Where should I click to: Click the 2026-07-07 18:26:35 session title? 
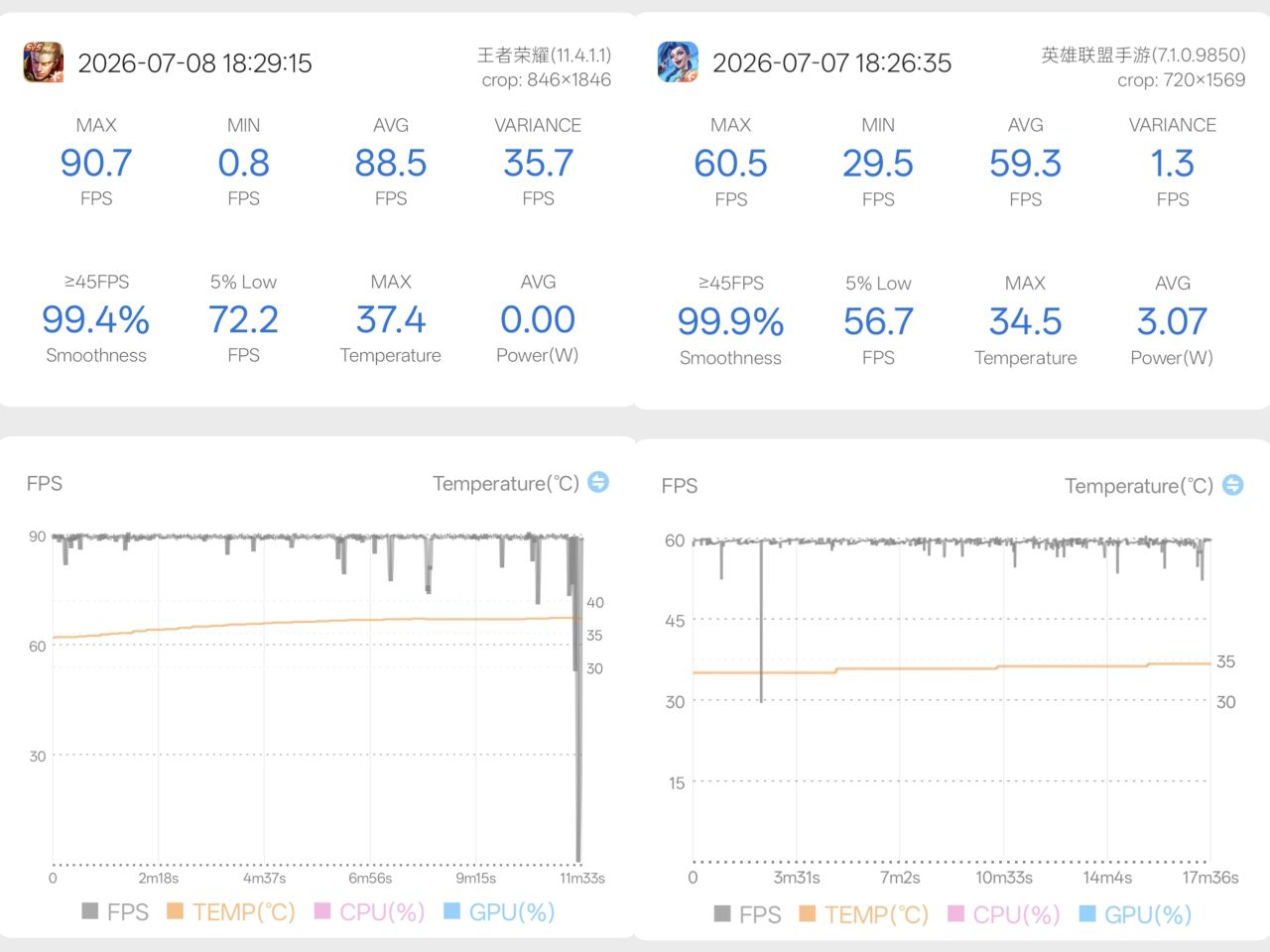pos(831,63)
